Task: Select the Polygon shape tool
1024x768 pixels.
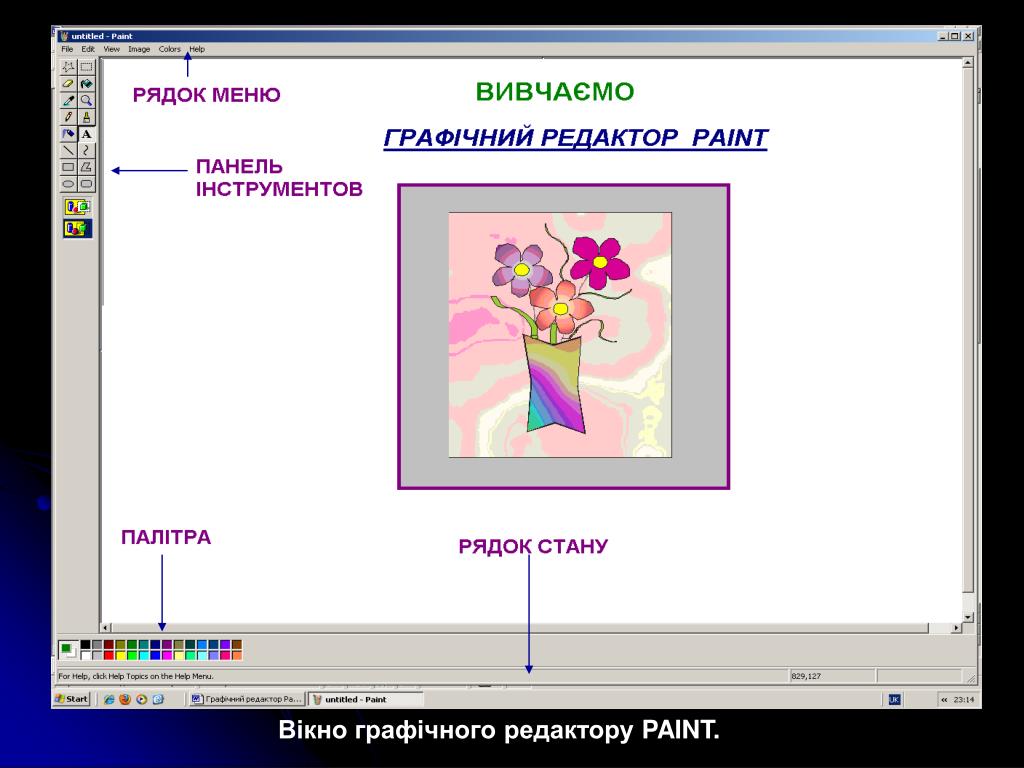Action: pyautogui.click(x=86, y=167)
